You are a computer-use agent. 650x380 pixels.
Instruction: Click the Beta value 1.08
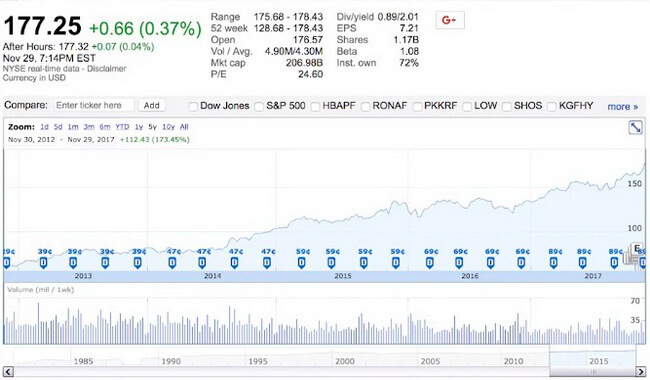409,51
